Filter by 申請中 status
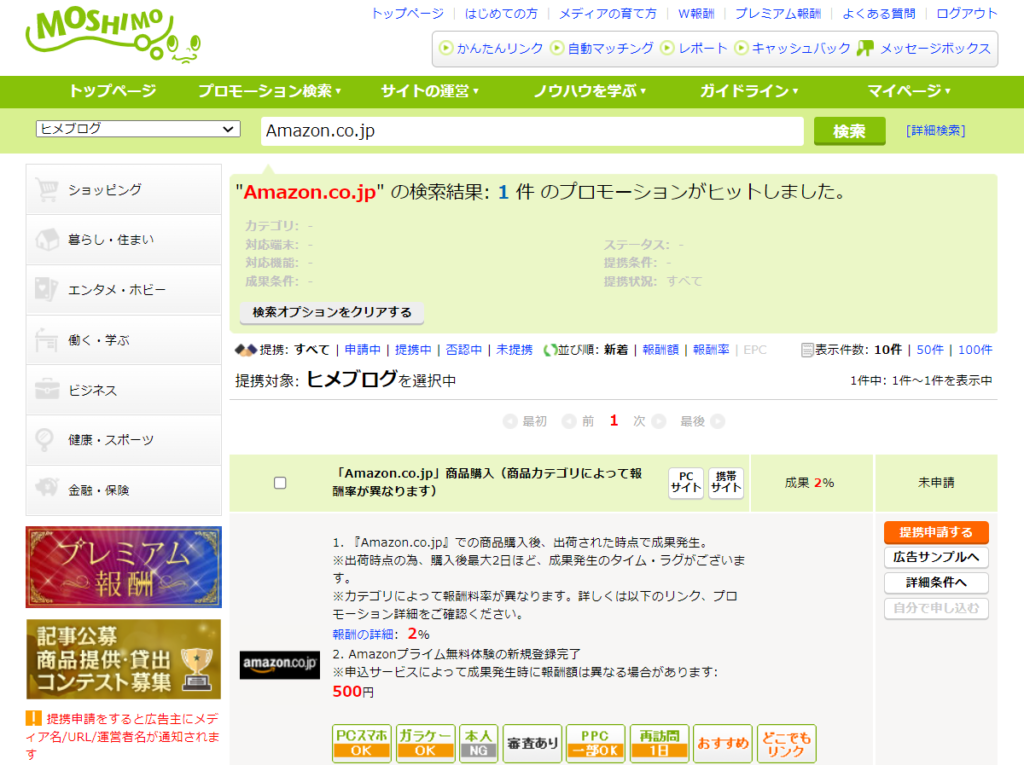The width and height of the screenshot is (1024, 765). (362, 350)
